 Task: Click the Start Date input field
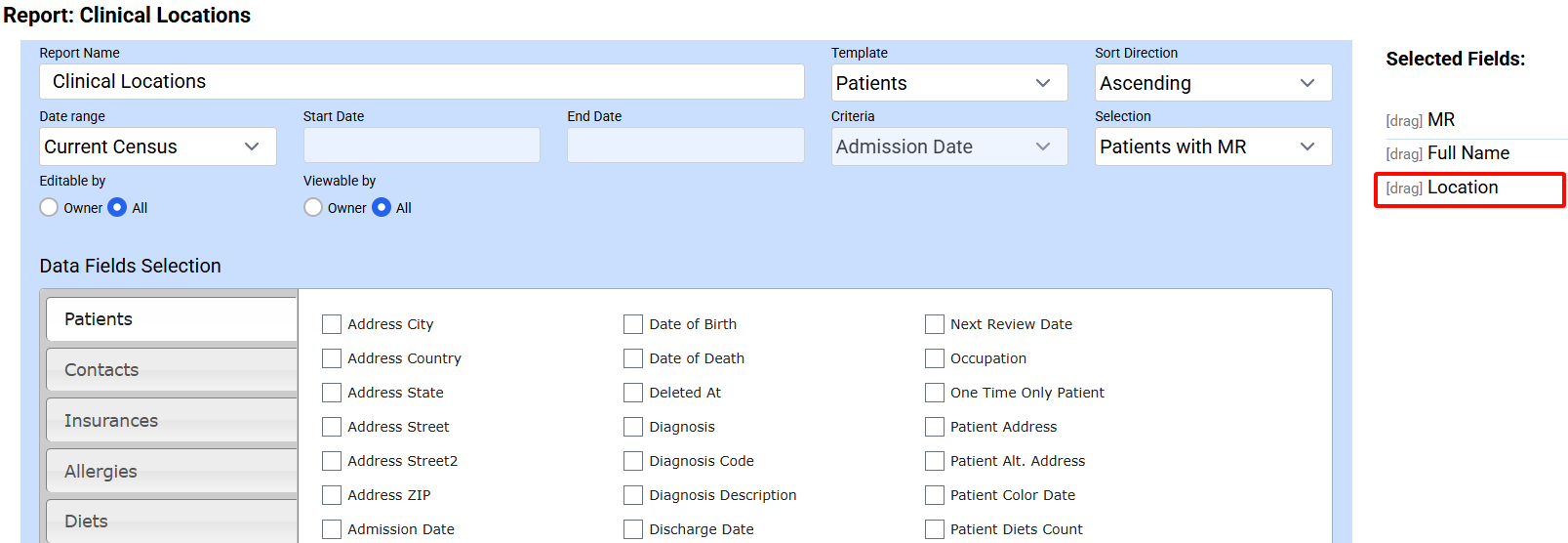[421, 146]
